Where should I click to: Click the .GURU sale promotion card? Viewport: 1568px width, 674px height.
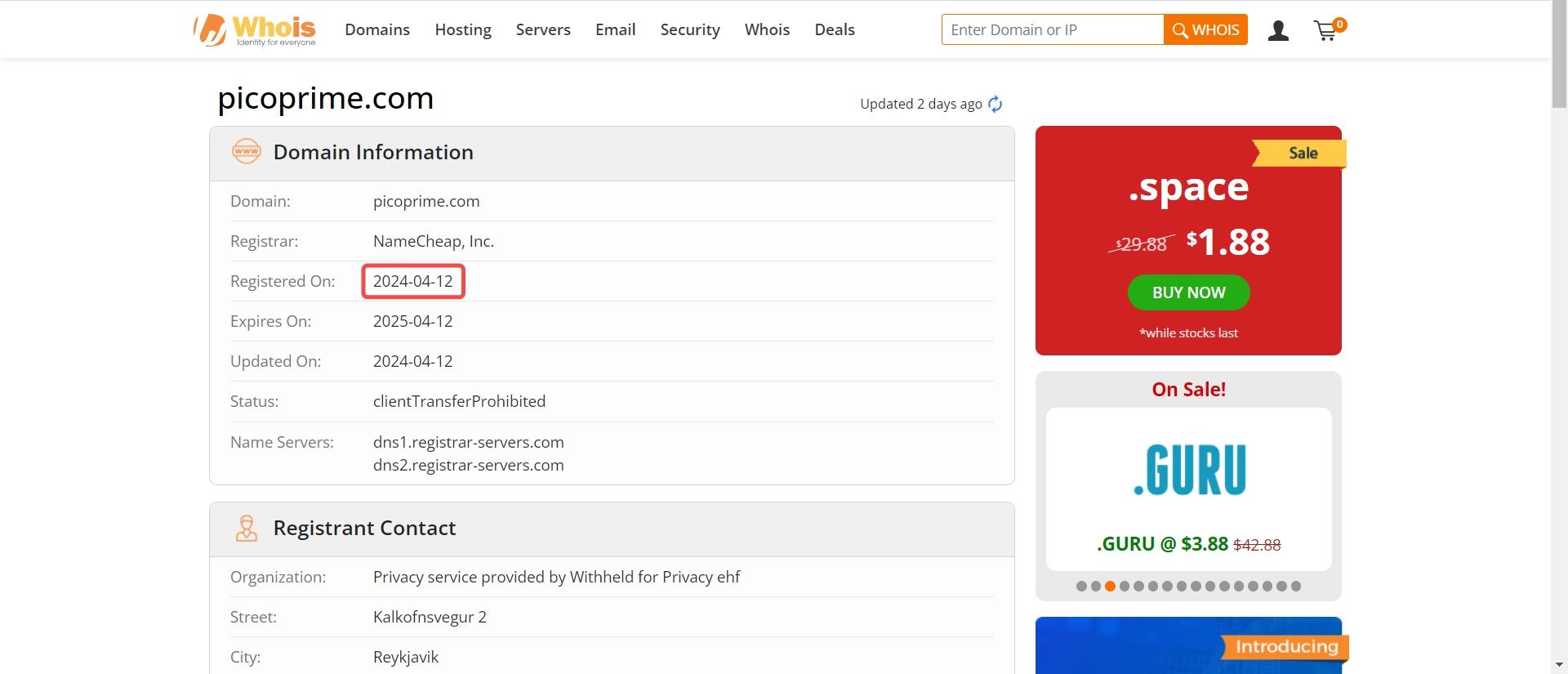(1188, 489)
